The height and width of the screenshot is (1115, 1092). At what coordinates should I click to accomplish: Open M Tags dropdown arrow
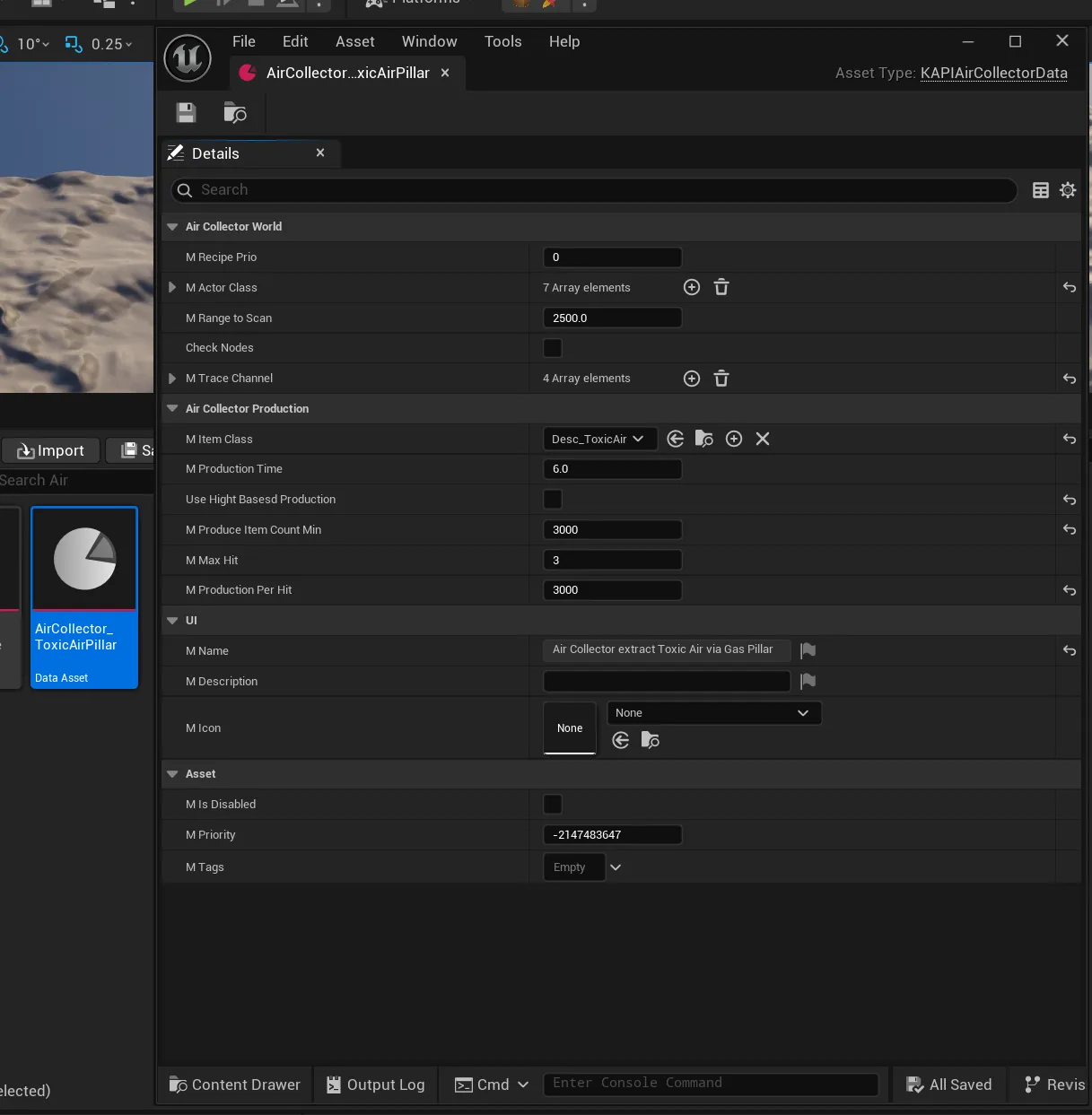(616, 867)
